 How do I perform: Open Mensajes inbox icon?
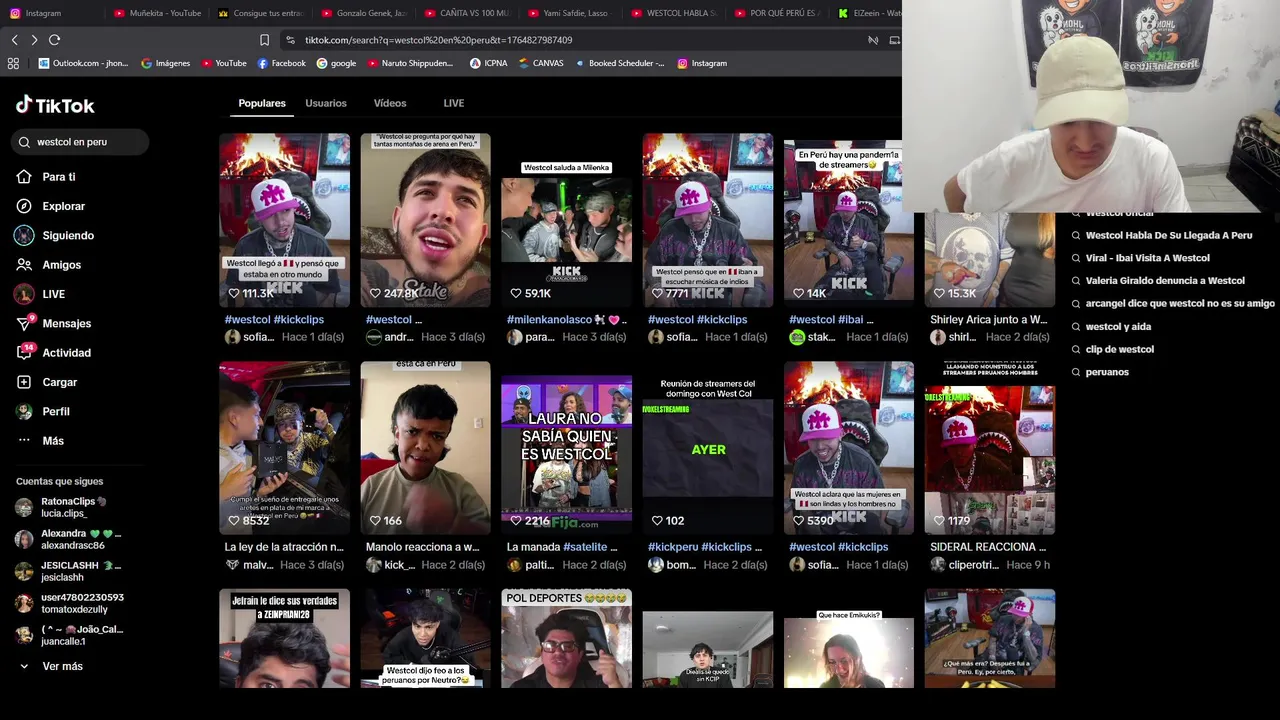click(x=24, y=323)
